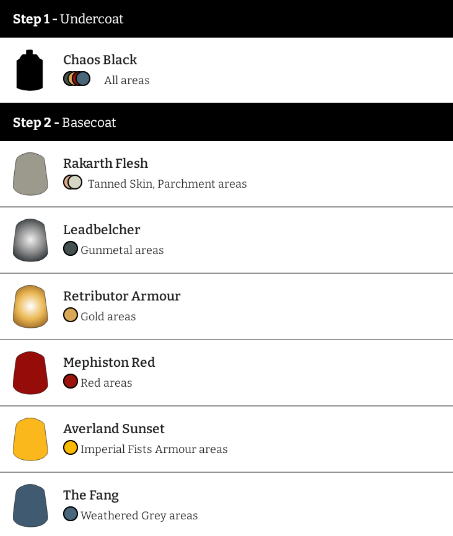Tap The Fang blue-grey paint pot
Image resolution: width=453 pixels, height=536 pixels.
pyautogui.click(x=30, y=505)
